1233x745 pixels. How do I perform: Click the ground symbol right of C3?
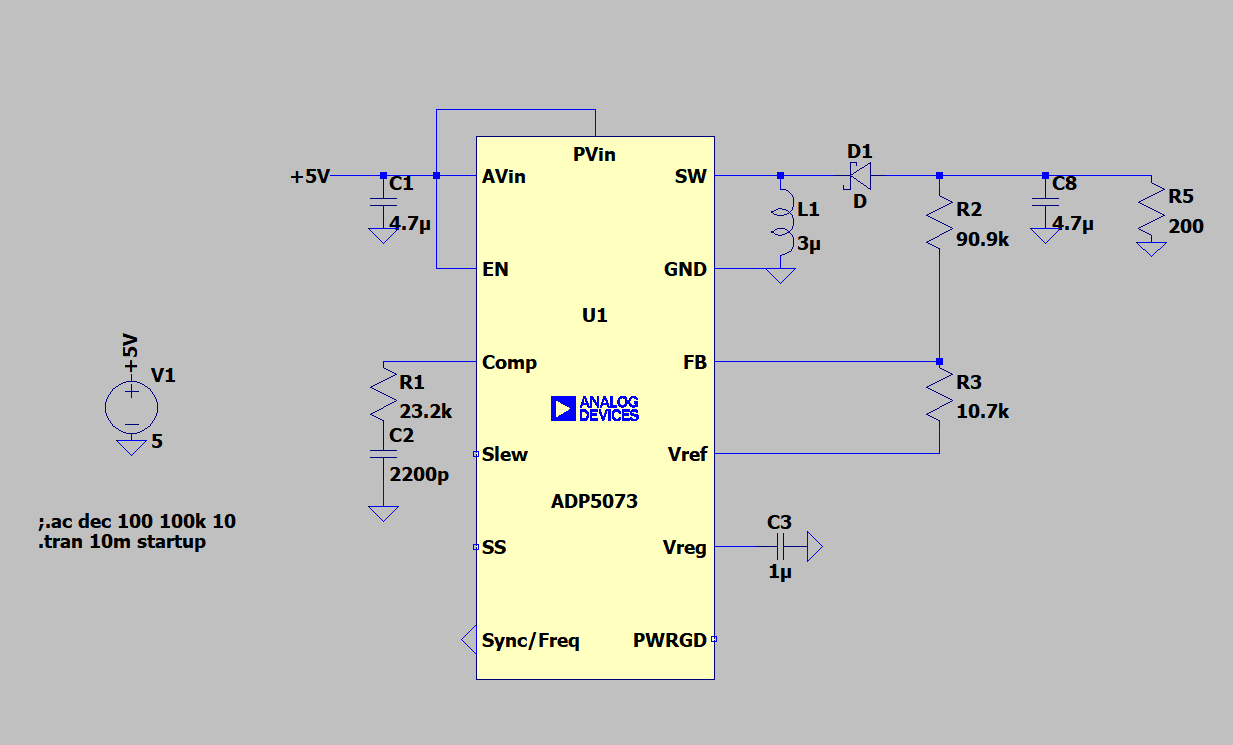click(814, 547)
